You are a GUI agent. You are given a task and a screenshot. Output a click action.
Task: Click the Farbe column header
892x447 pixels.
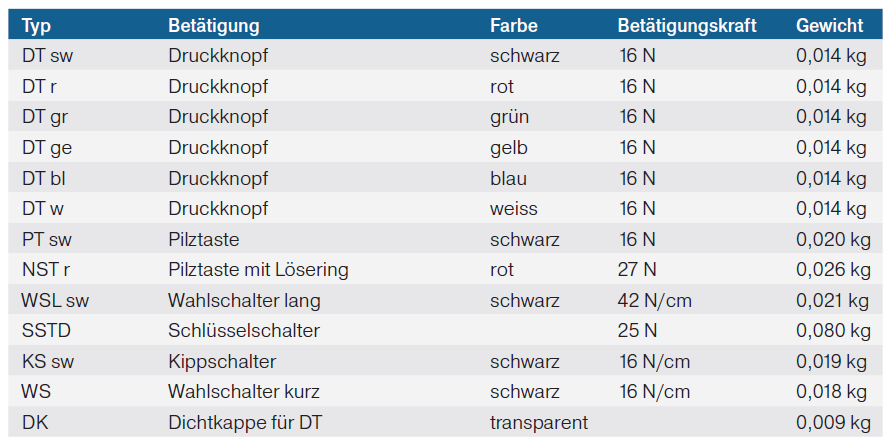[515, 25]
